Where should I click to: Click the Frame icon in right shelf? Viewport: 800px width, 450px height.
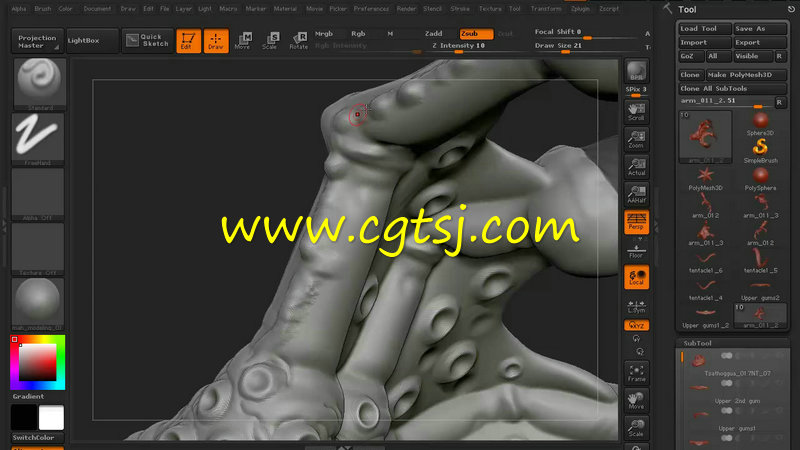pyautogui.click(x=636, y=372)
